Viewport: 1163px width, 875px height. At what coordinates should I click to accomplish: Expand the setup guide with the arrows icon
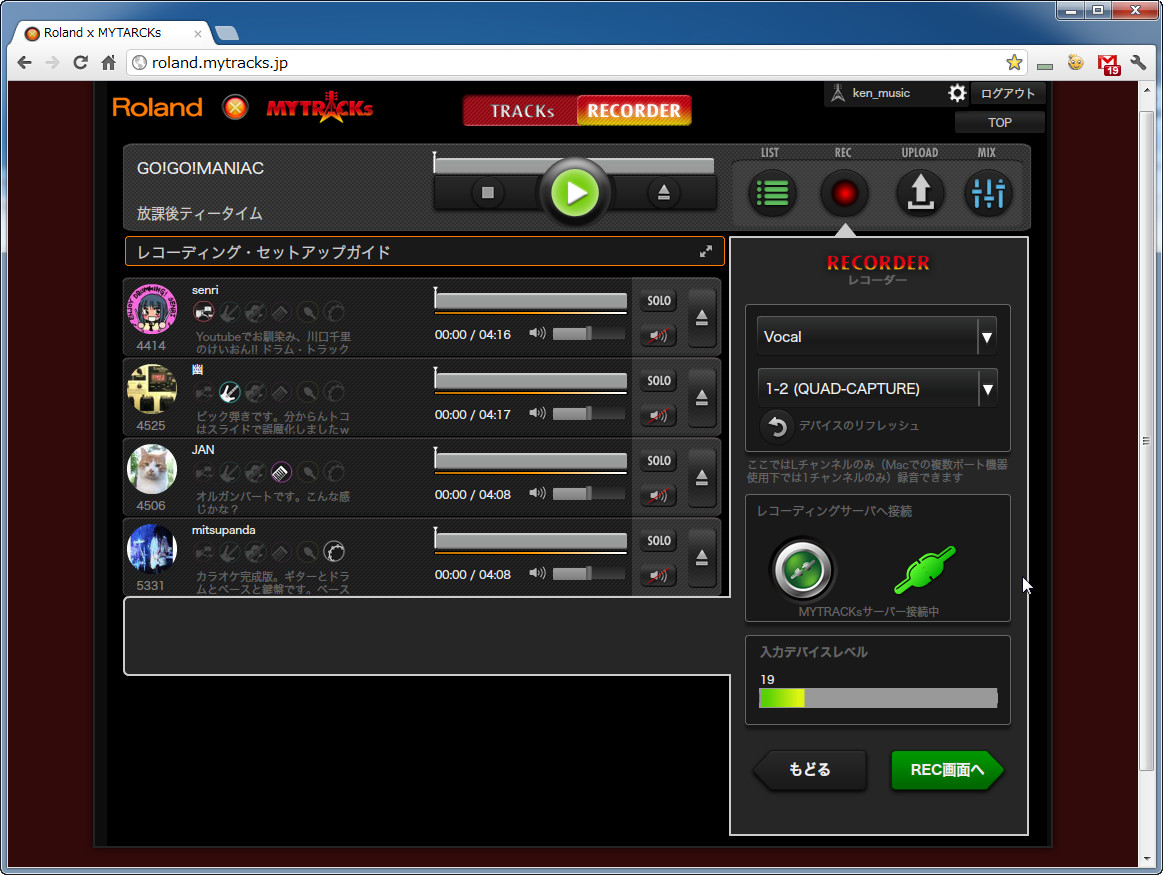(705, 251)
